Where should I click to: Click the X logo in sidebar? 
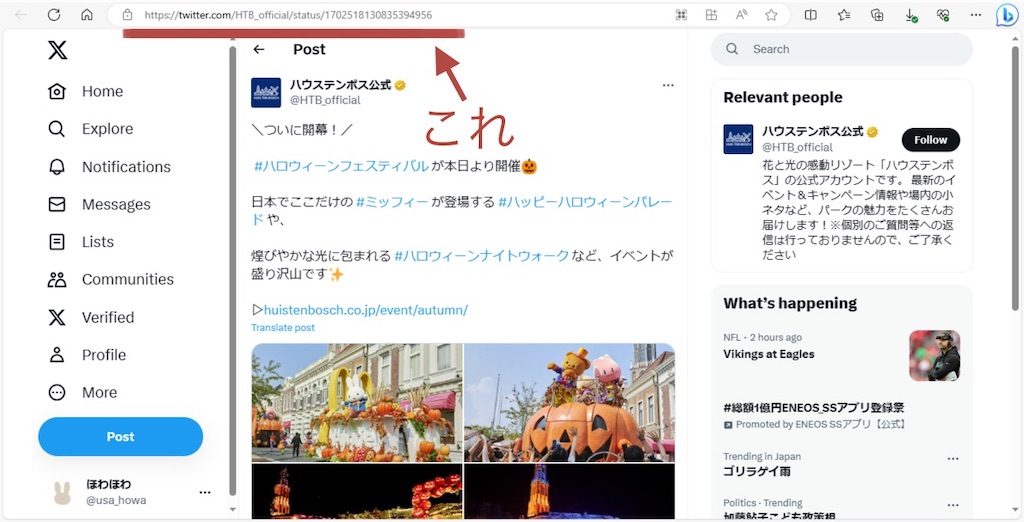pyautogui.click(x=57, y=50)
